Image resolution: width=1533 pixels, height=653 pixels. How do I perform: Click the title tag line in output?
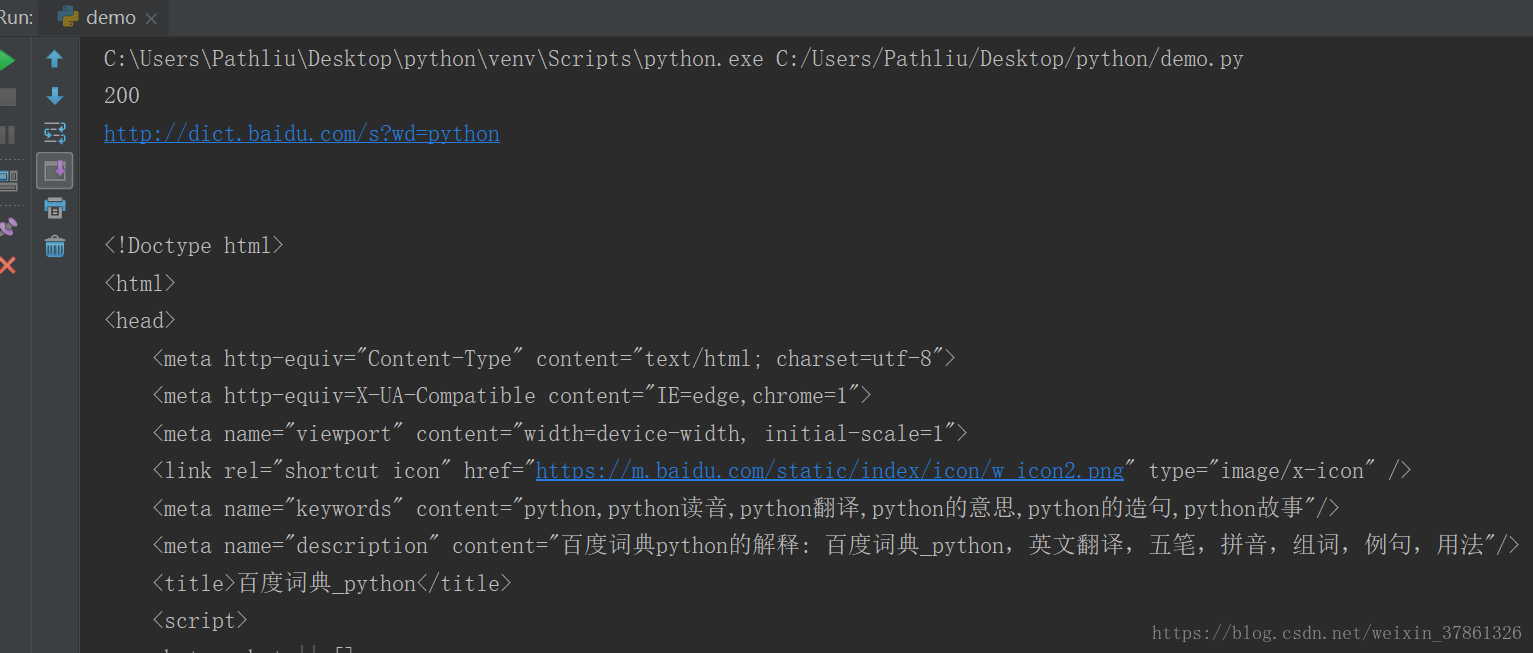(x=331, y=584)
